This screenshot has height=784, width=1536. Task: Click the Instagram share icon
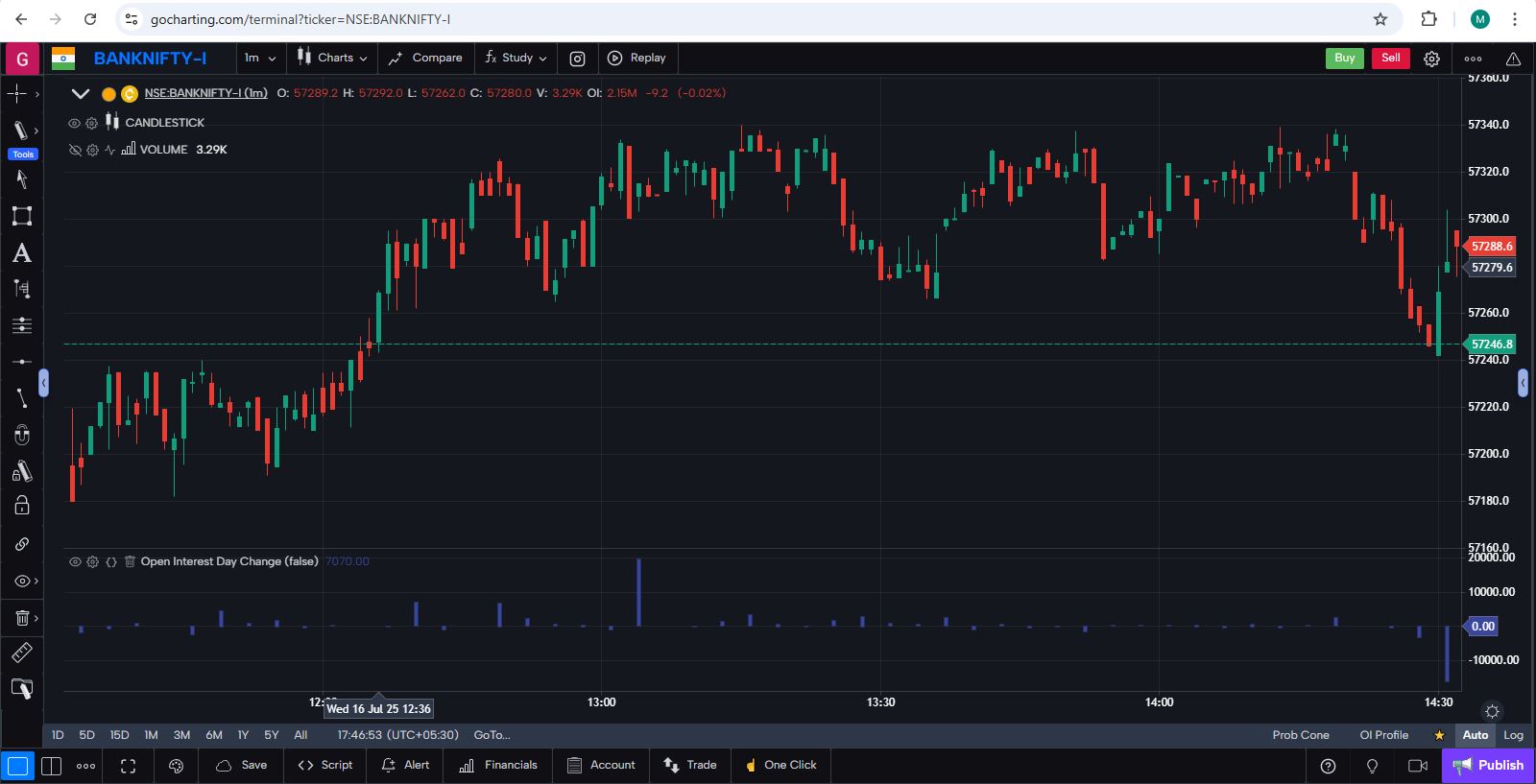coord(577,59)
